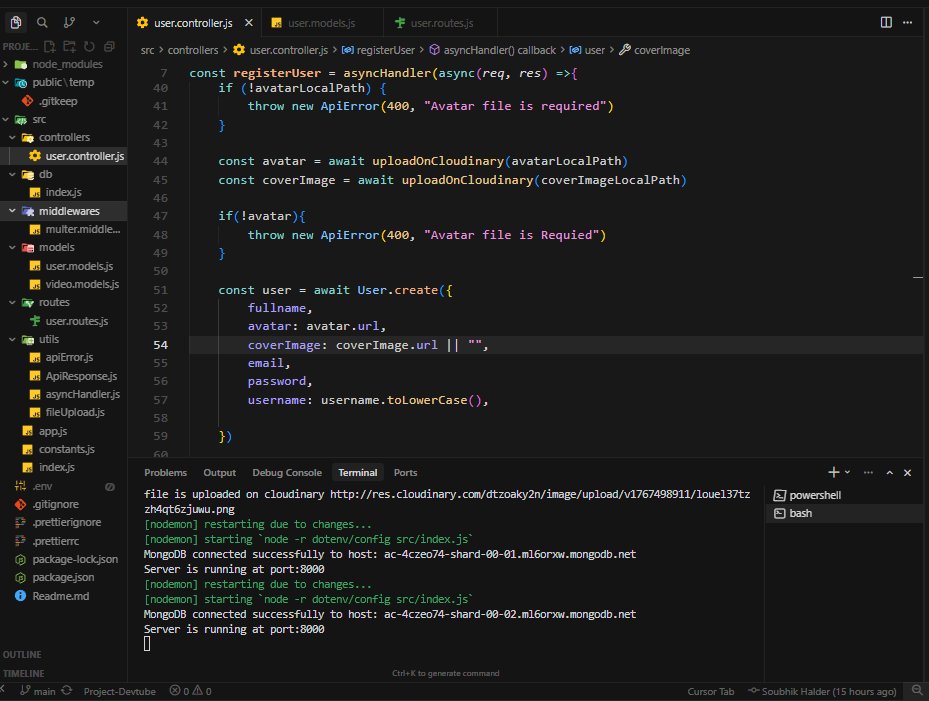Open index.js under db folder

pos(63,192)
